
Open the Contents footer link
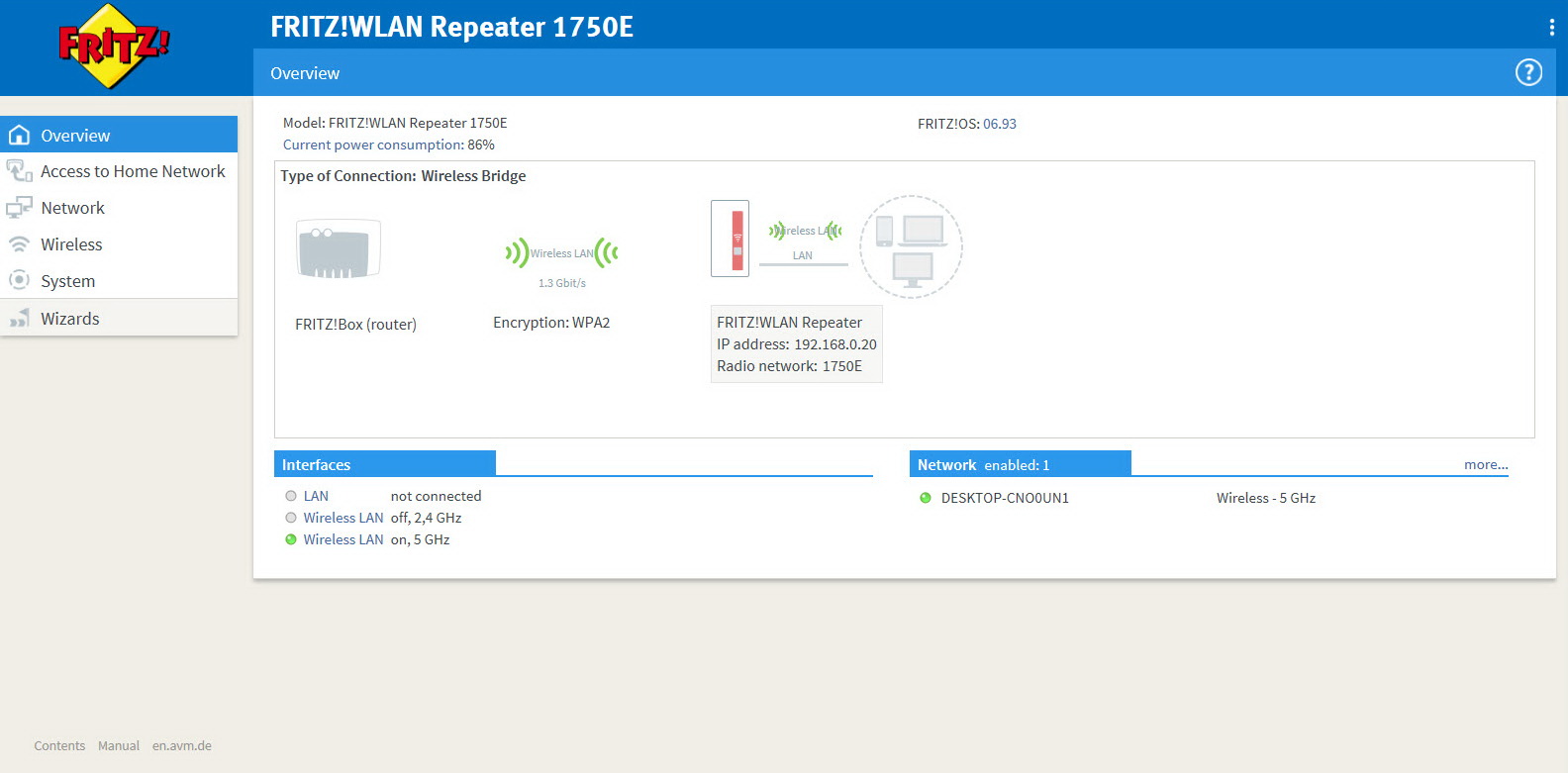tap(59, 746)
